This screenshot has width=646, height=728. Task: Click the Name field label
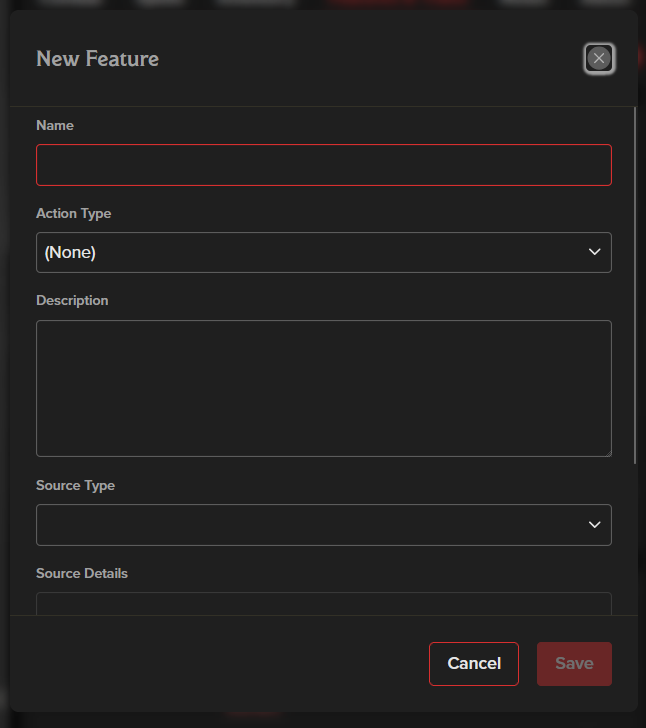(55, 125)
